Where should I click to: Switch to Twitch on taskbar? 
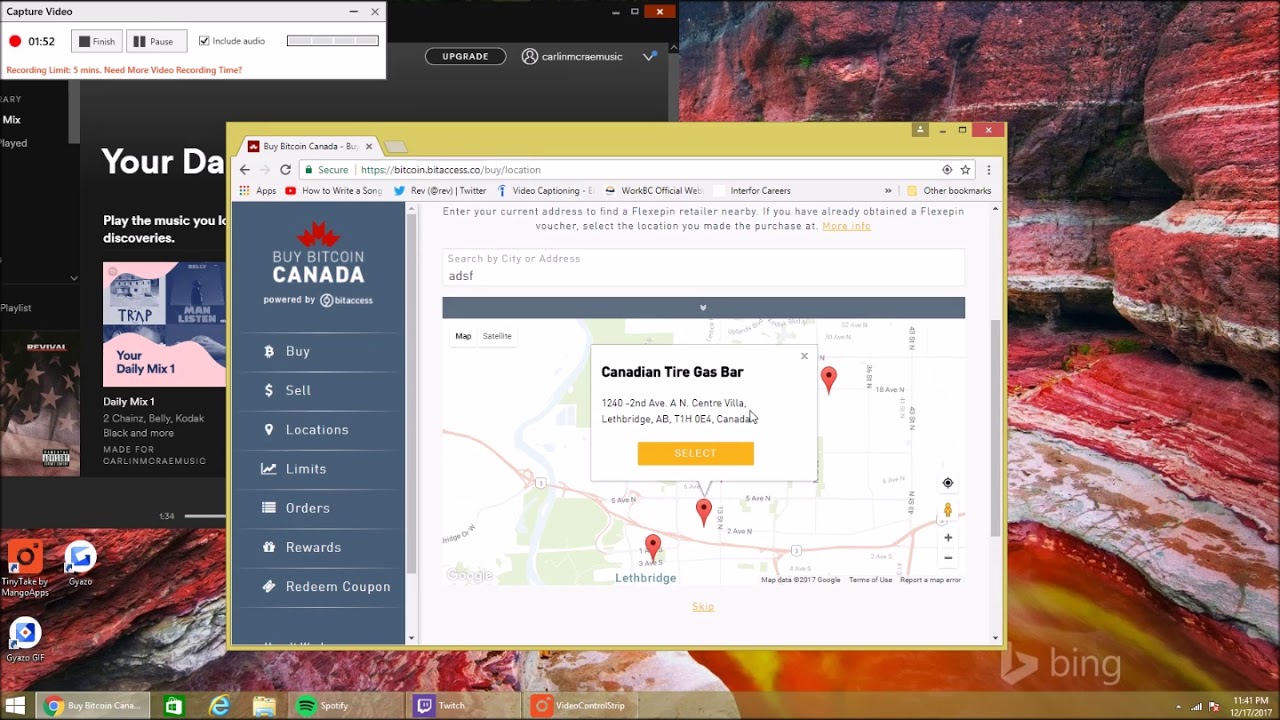pos(464,706)
